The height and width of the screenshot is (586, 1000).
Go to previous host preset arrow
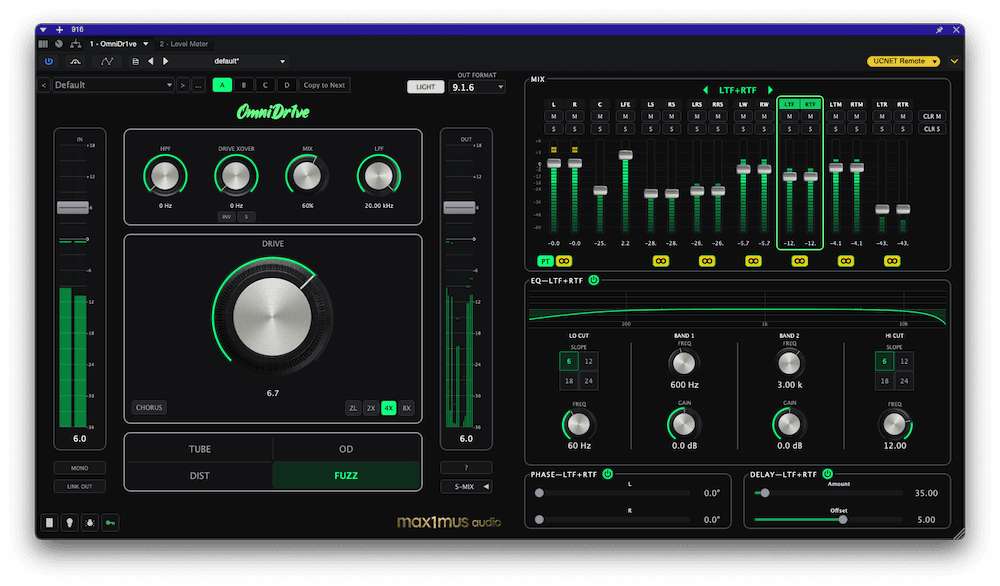pyautogui.click(x=151, y=61)
